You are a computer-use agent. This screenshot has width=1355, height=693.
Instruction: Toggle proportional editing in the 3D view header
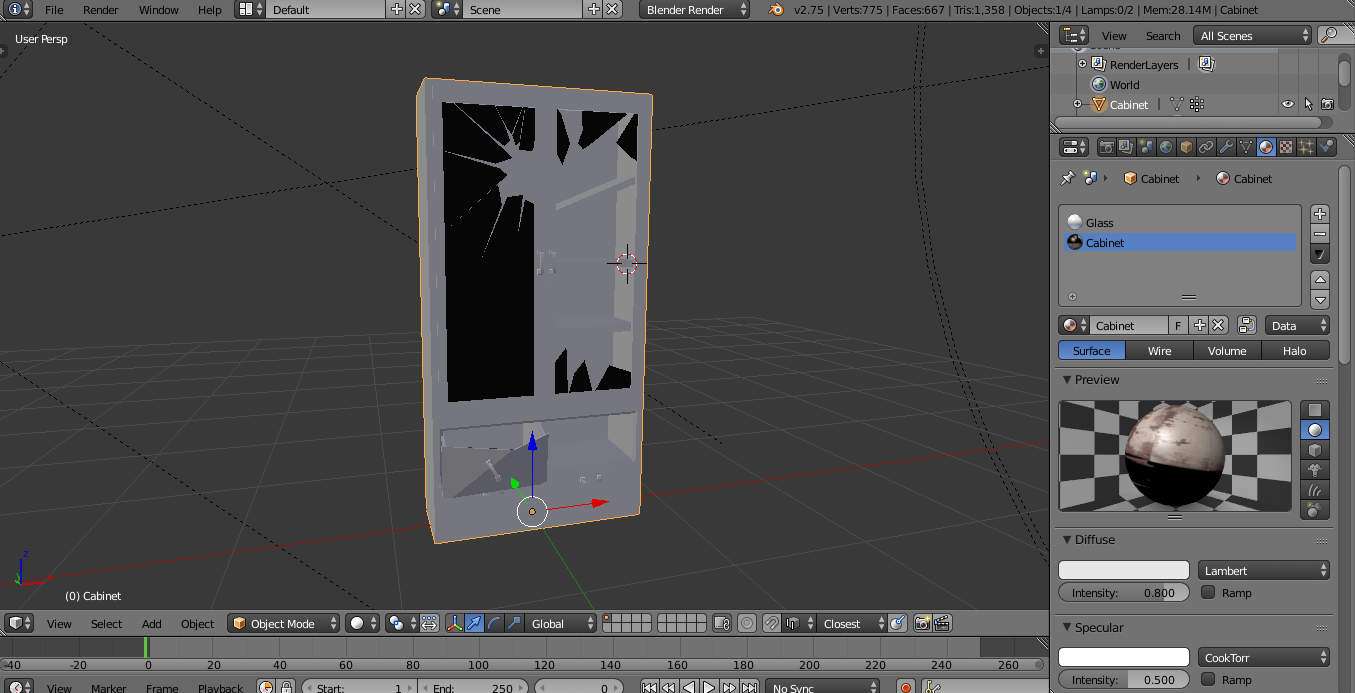[746, 623]
